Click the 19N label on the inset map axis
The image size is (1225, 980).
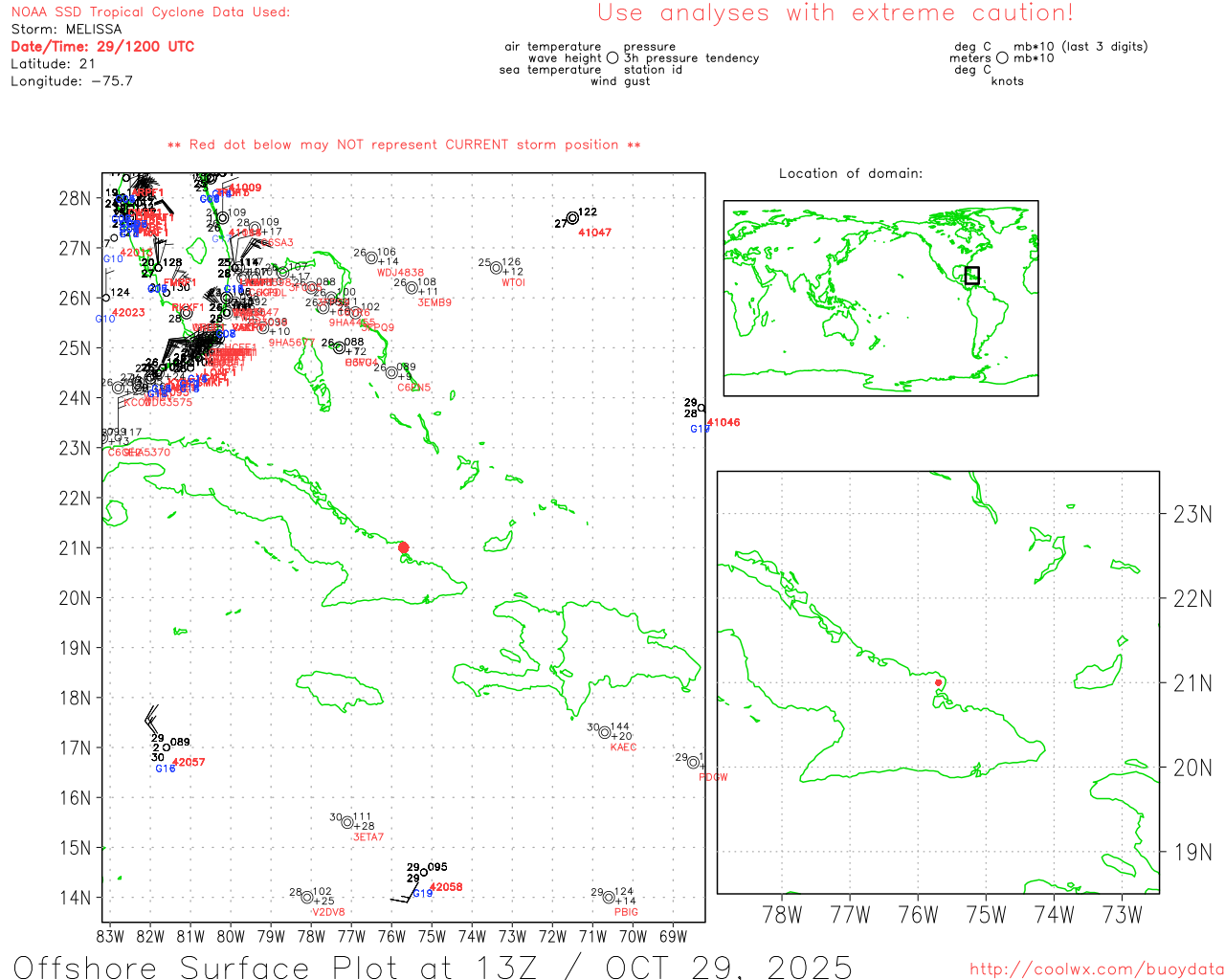[1192, 852]
